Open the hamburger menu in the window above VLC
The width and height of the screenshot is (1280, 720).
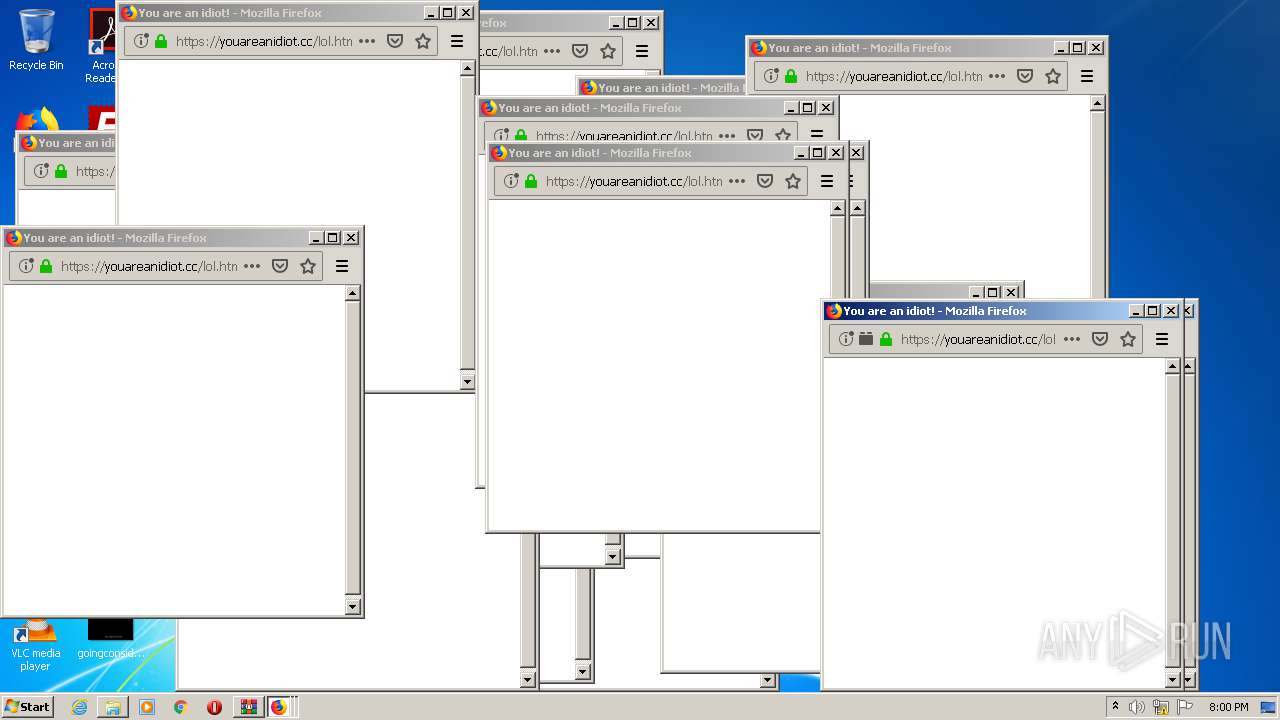tap(342, 266)
